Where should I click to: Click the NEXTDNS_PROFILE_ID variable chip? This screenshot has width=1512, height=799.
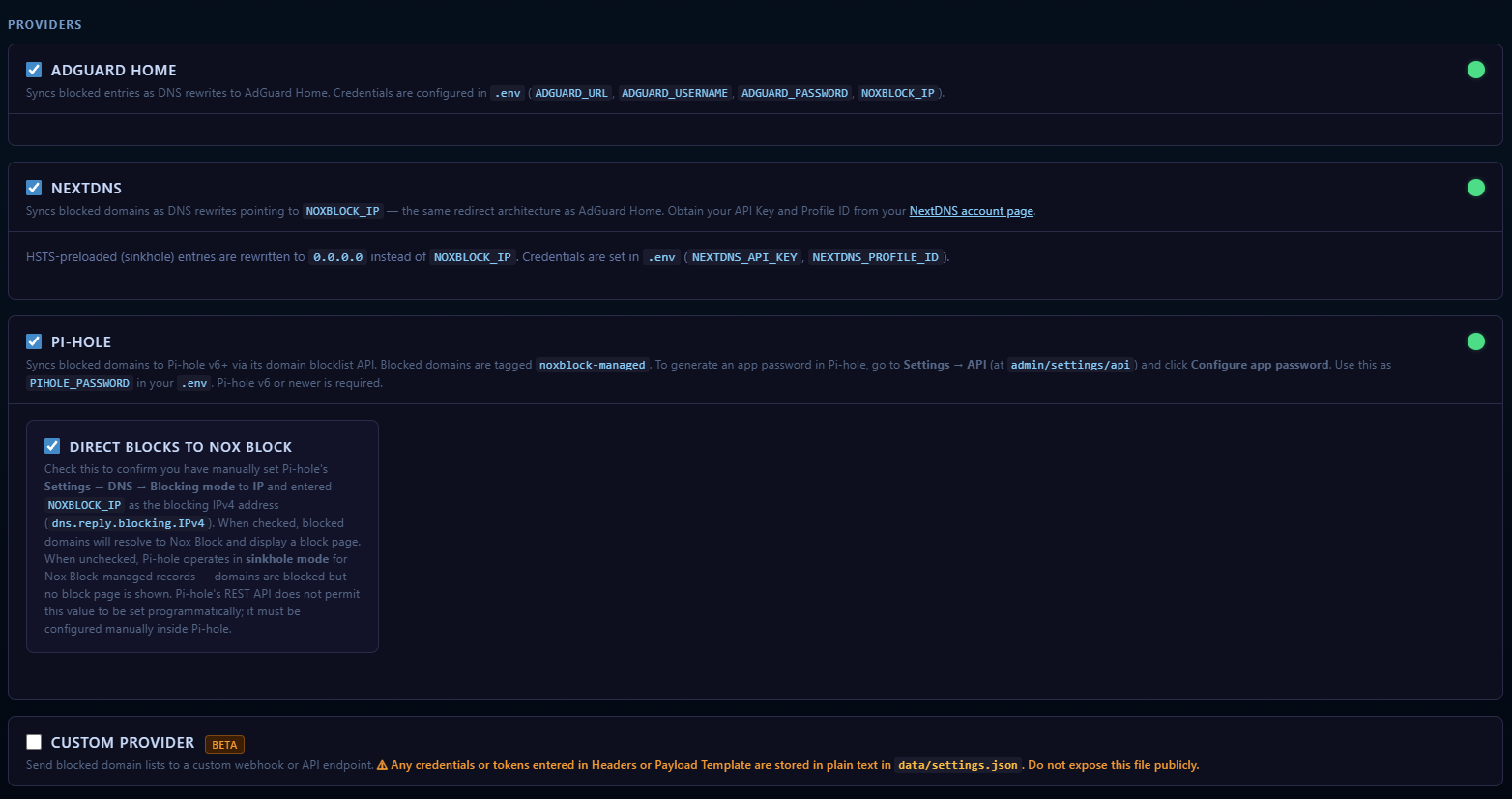click(x=875, y=257)
